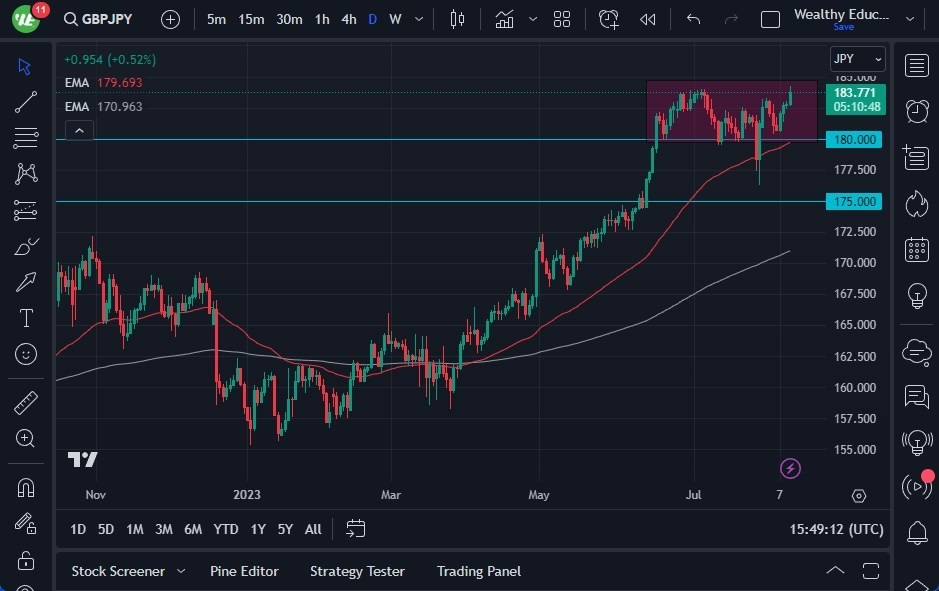
Task: Open the Text annotation tool
Action: tap(25, 318)
